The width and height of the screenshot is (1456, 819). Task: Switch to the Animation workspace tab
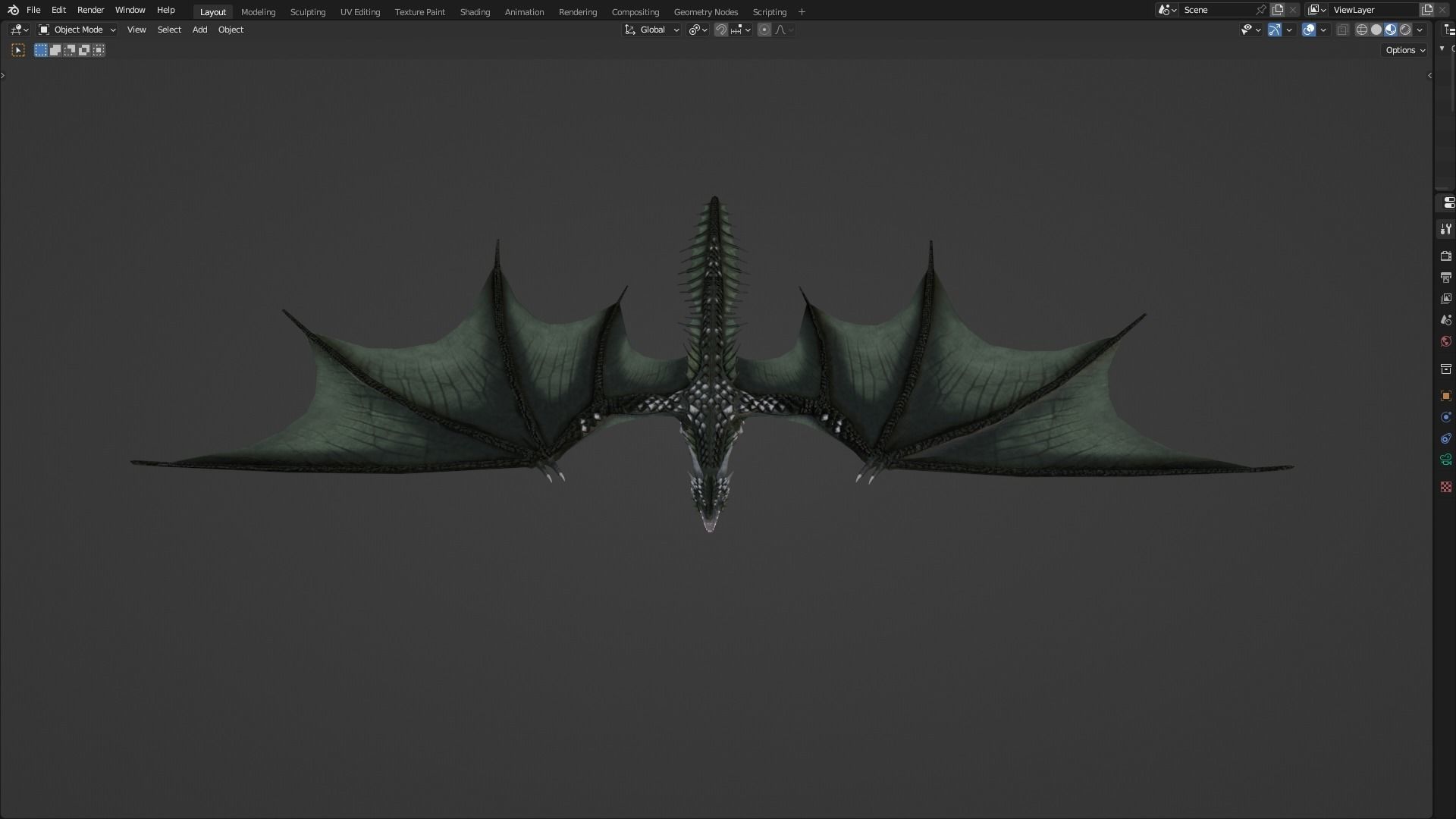[524, 12]
